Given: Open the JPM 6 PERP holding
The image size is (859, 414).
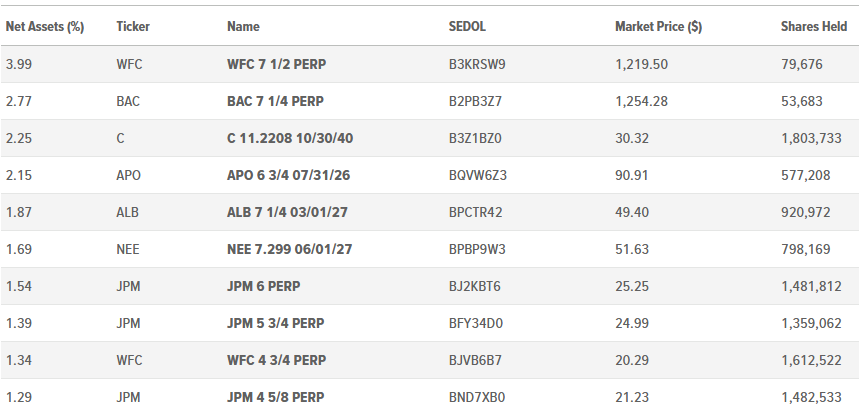Looking at the screenshot, I should (x=264, y=286).
